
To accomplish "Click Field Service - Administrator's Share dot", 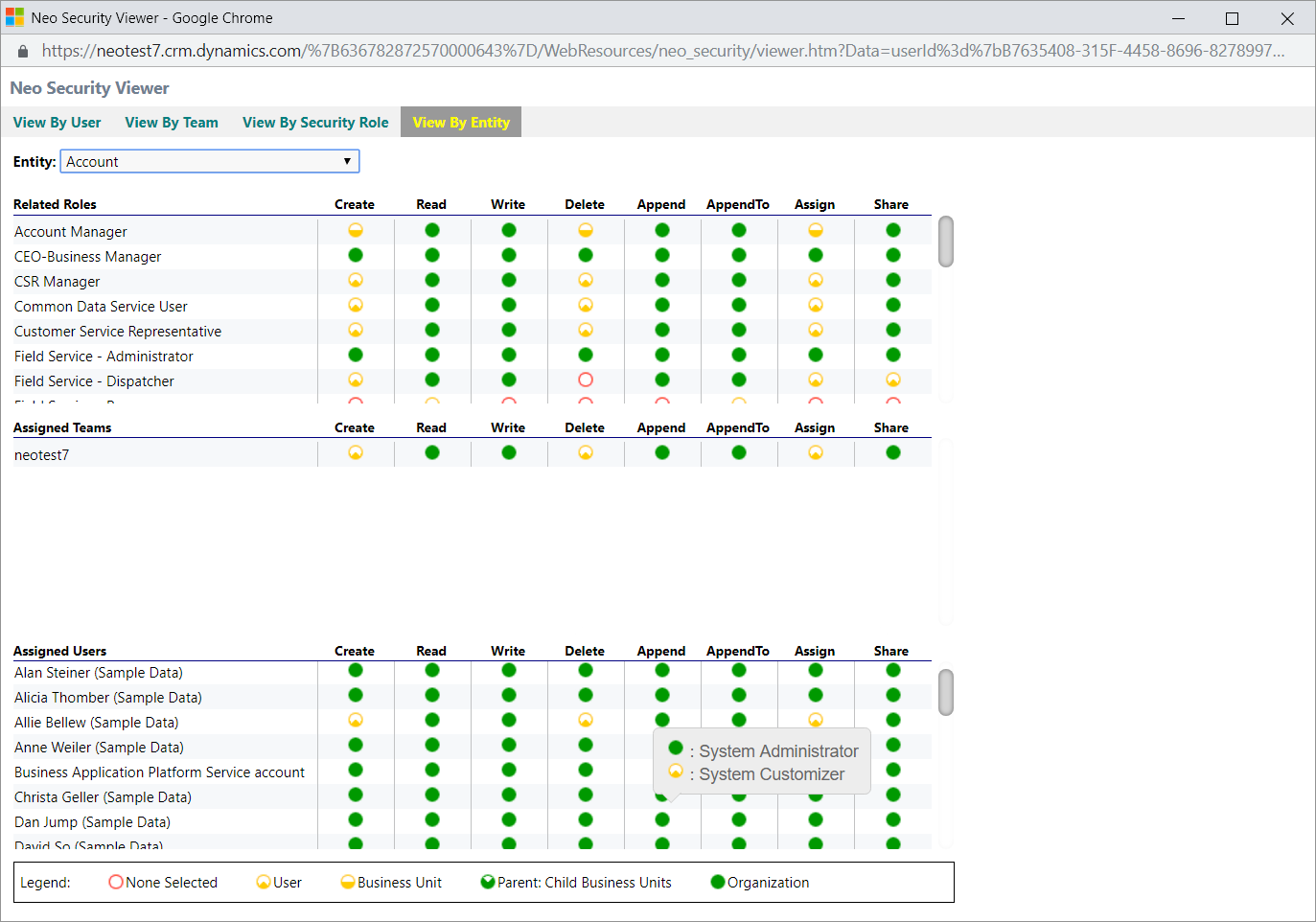I will click(893, 355).
